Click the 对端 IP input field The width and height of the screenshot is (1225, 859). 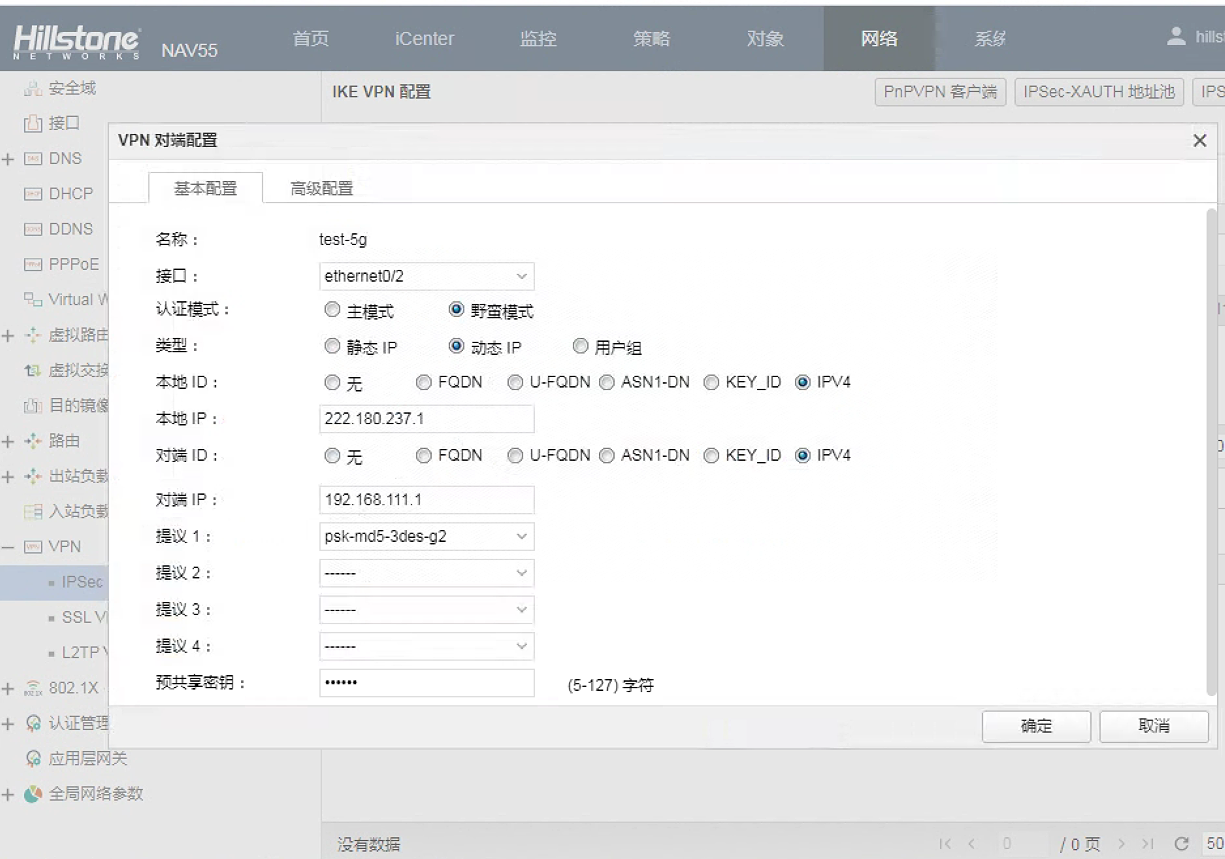(x=427, y=500)
